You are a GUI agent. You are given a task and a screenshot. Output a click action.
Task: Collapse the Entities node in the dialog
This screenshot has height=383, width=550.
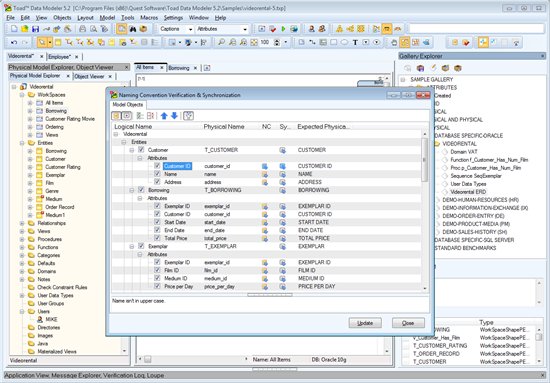coord(124,142)
